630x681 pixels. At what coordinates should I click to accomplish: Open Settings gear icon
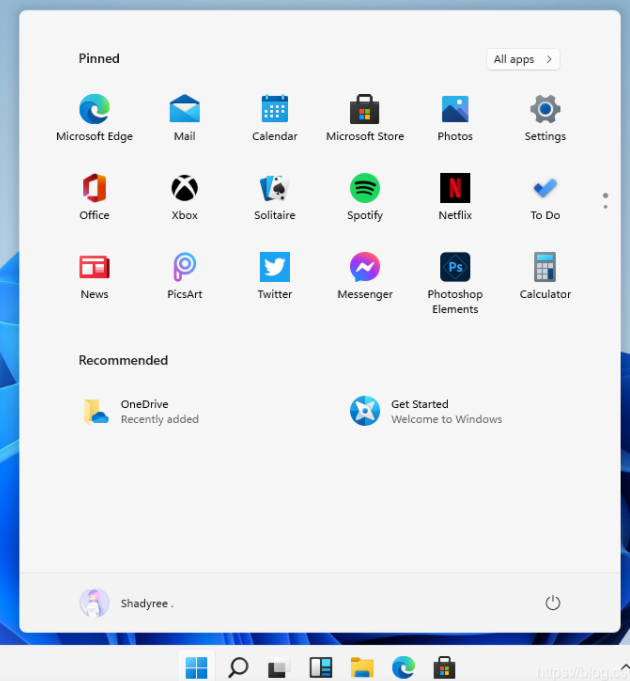point(545,117)
